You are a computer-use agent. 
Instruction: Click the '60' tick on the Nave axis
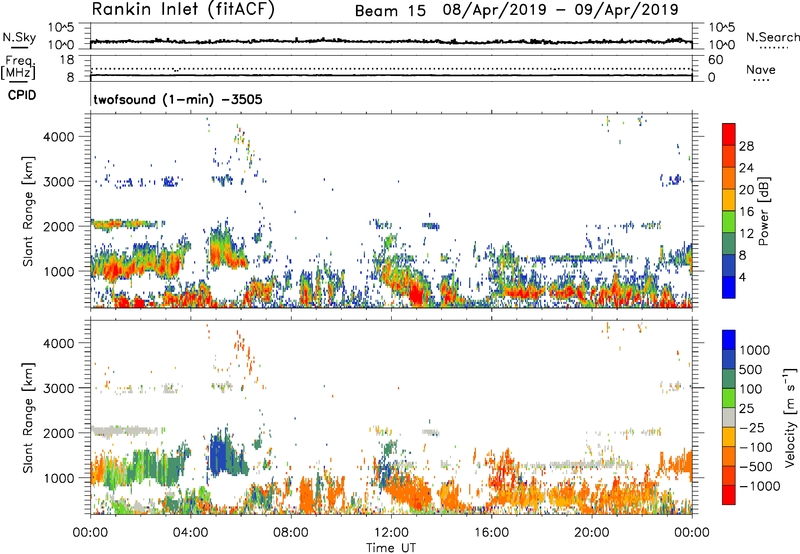coord(716,60)
